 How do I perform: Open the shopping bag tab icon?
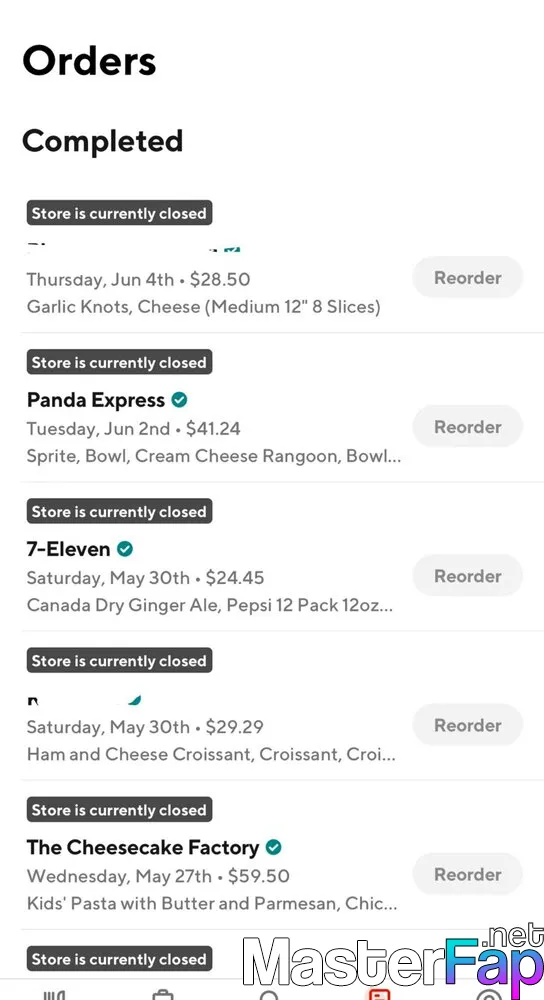click(163, 995)
